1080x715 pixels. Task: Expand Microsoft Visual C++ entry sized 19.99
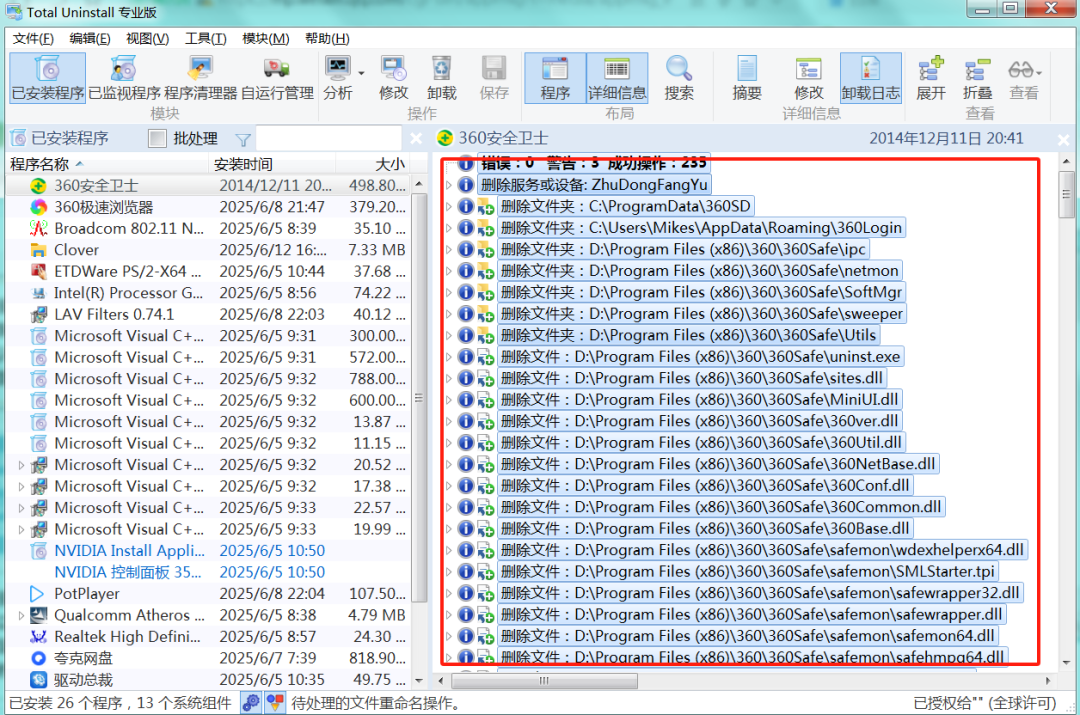(21, 529)
